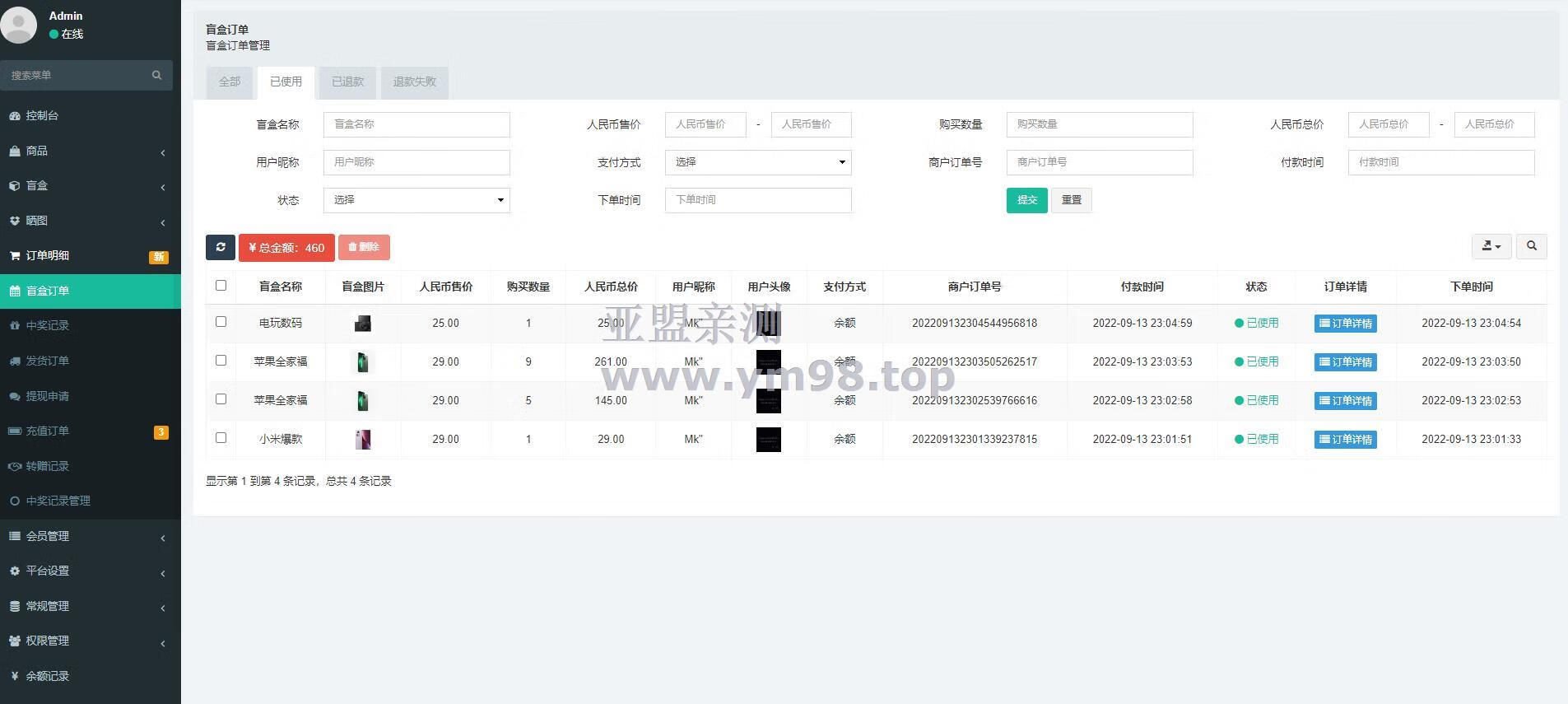
Task: Expand 会员管理 sidebar menu
Action: pos(91,536)
